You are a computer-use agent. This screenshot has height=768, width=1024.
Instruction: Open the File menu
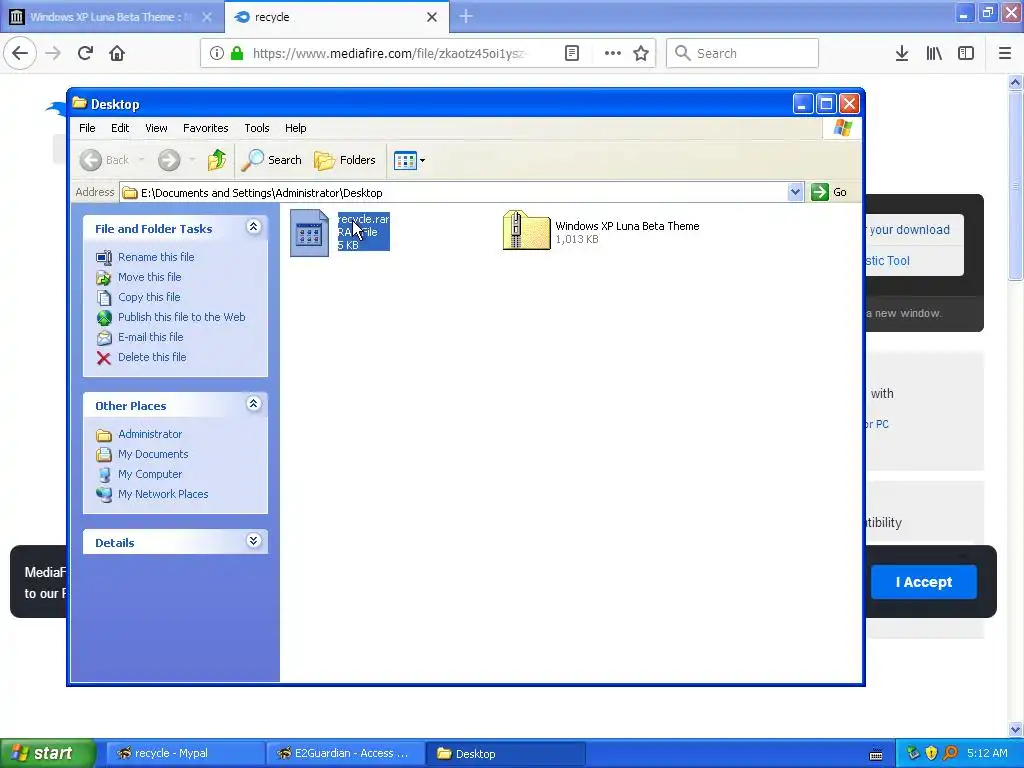87,128
